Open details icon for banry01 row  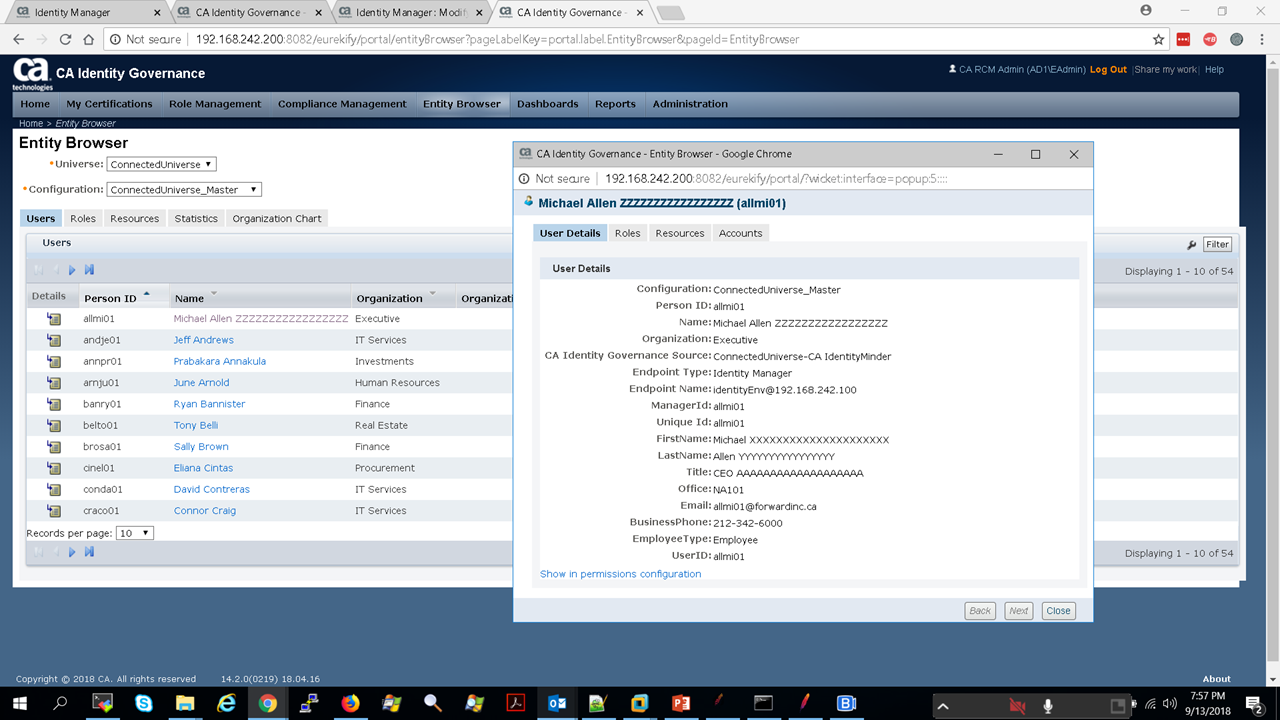coord(54,404)
